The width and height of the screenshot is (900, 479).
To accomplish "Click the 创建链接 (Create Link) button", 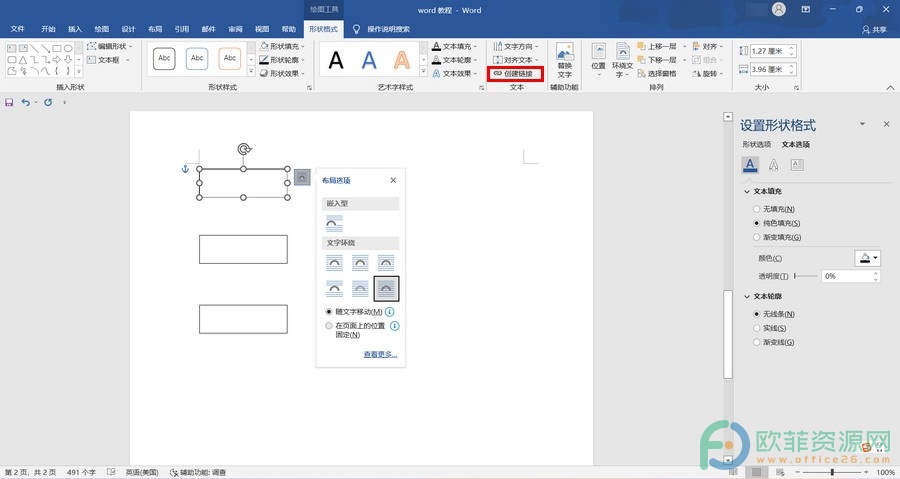I will point(514,73).
